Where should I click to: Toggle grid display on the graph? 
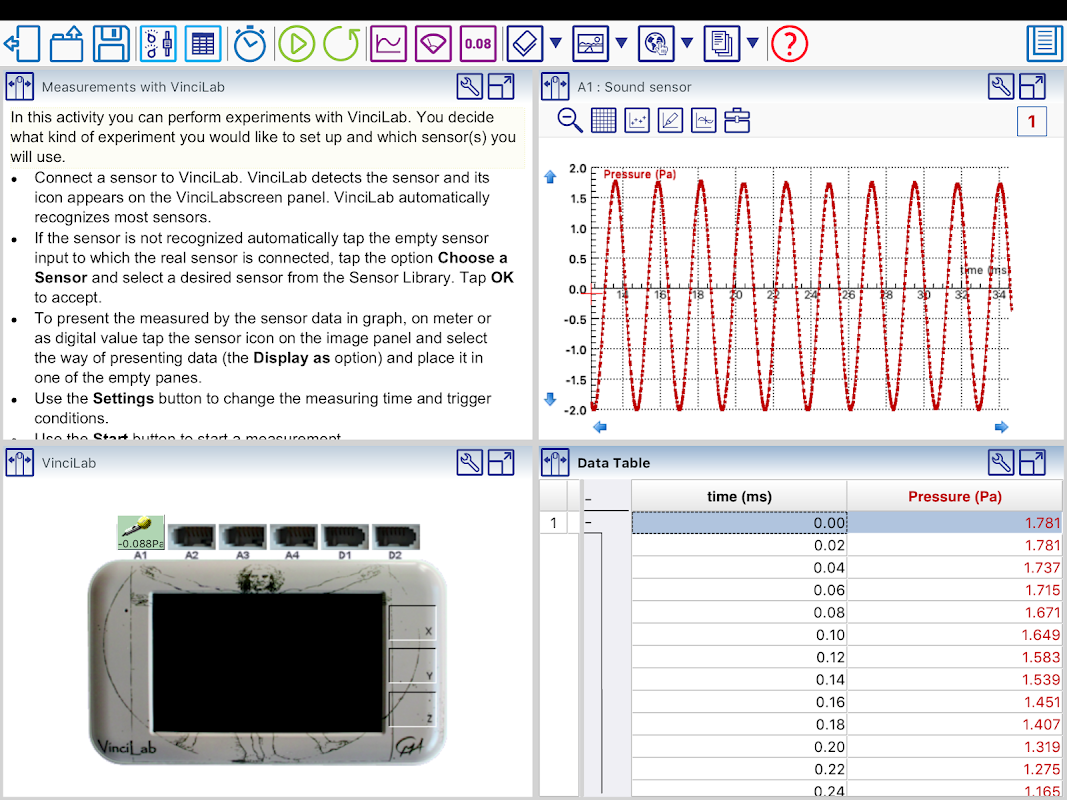(604, 121)
